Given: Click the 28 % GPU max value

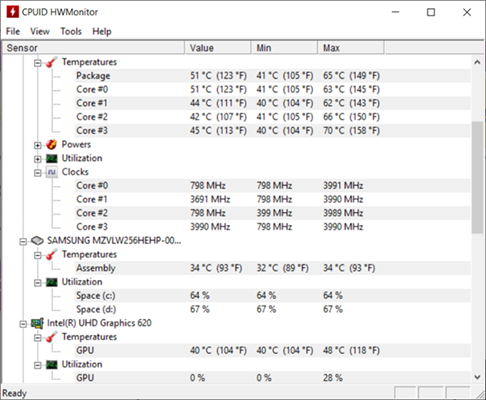Looking at the screenshot, I should tap(333, 378).
